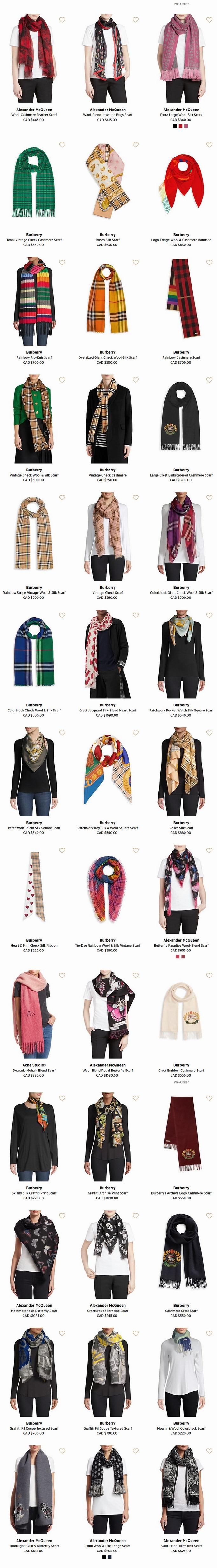This screenshot has width=217, height=1568.
Task: Favorite the Large Crest Embroidered Cashmere Scarf
Action: tap(209, 380)
